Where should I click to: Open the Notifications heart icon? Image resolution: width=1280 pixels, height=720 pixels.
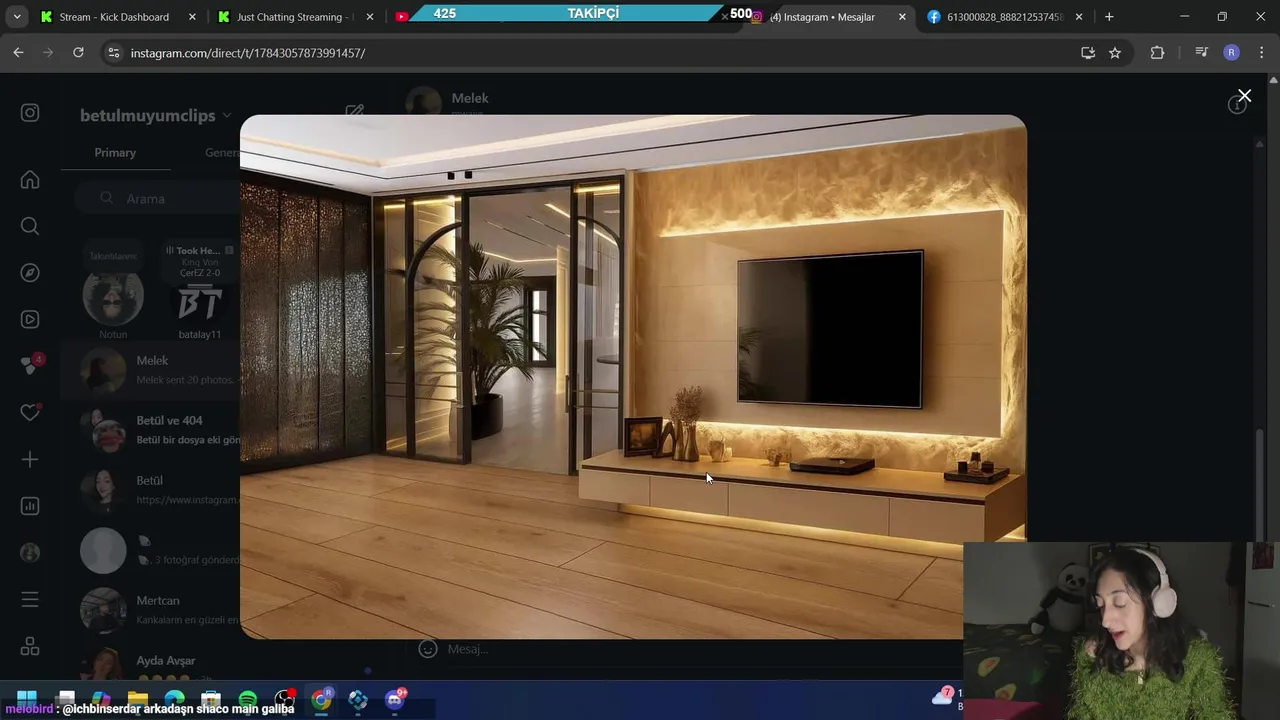[x=30, y=412]
